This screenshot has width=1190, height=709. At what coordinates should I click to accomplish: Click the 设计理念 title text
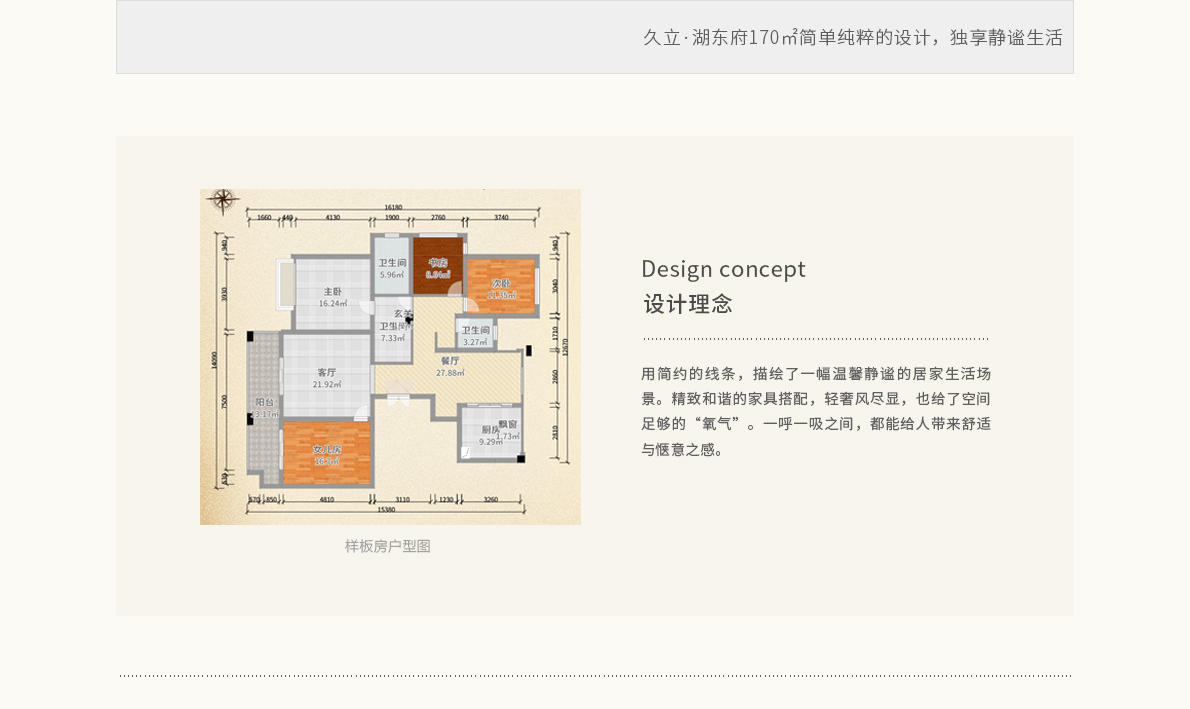(688, 304)
